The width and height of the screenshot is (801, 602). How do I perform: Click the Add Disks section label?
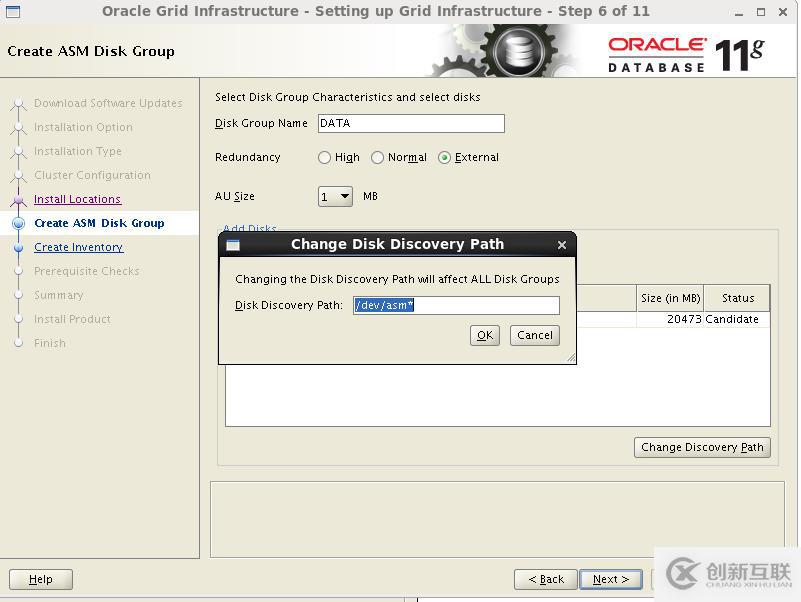[x=250, y=228]
